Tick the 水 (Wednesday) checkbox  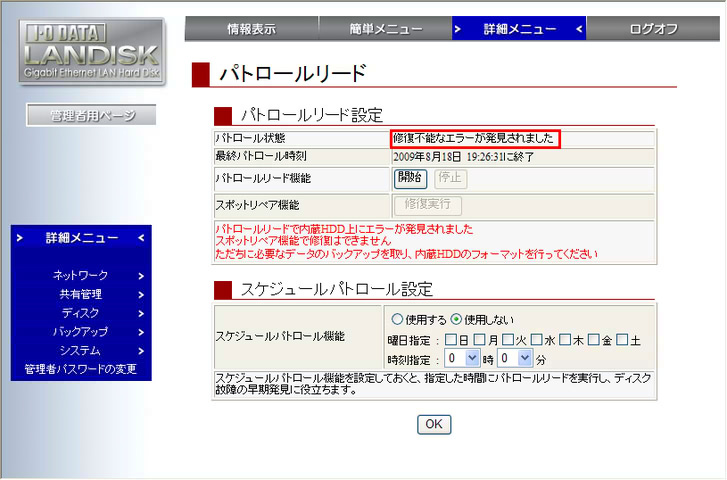point(536,340)
